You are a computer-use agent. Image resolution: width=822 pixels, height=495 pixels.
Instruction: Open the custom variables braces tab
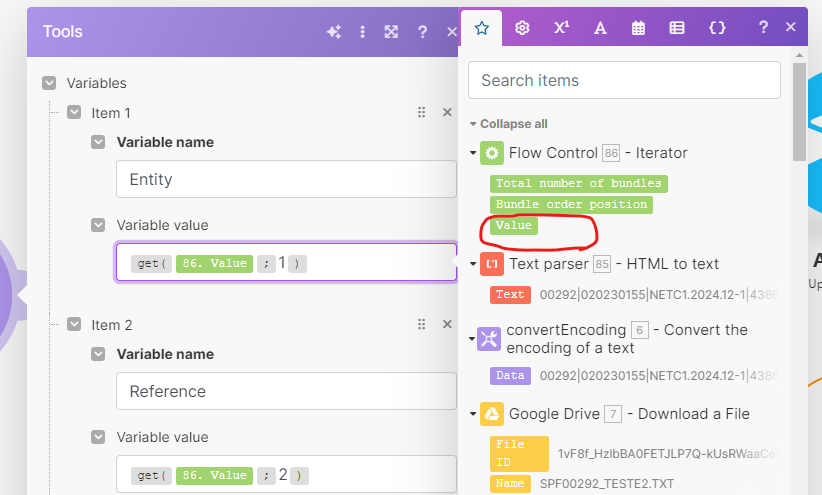coord(717,28)
